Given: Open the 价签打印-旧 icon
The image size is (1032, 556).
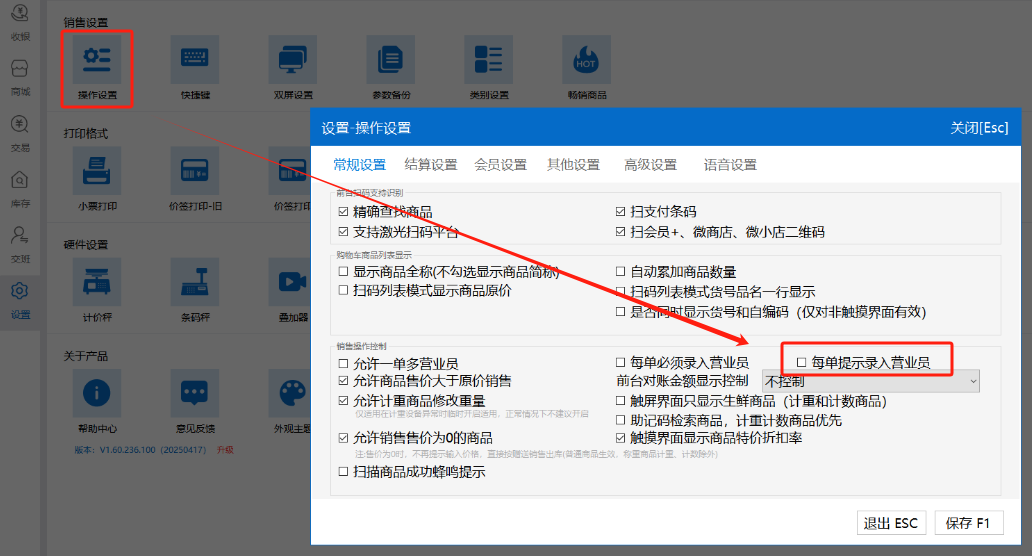Looking at the screenshot, I should [x=195, y=170].
